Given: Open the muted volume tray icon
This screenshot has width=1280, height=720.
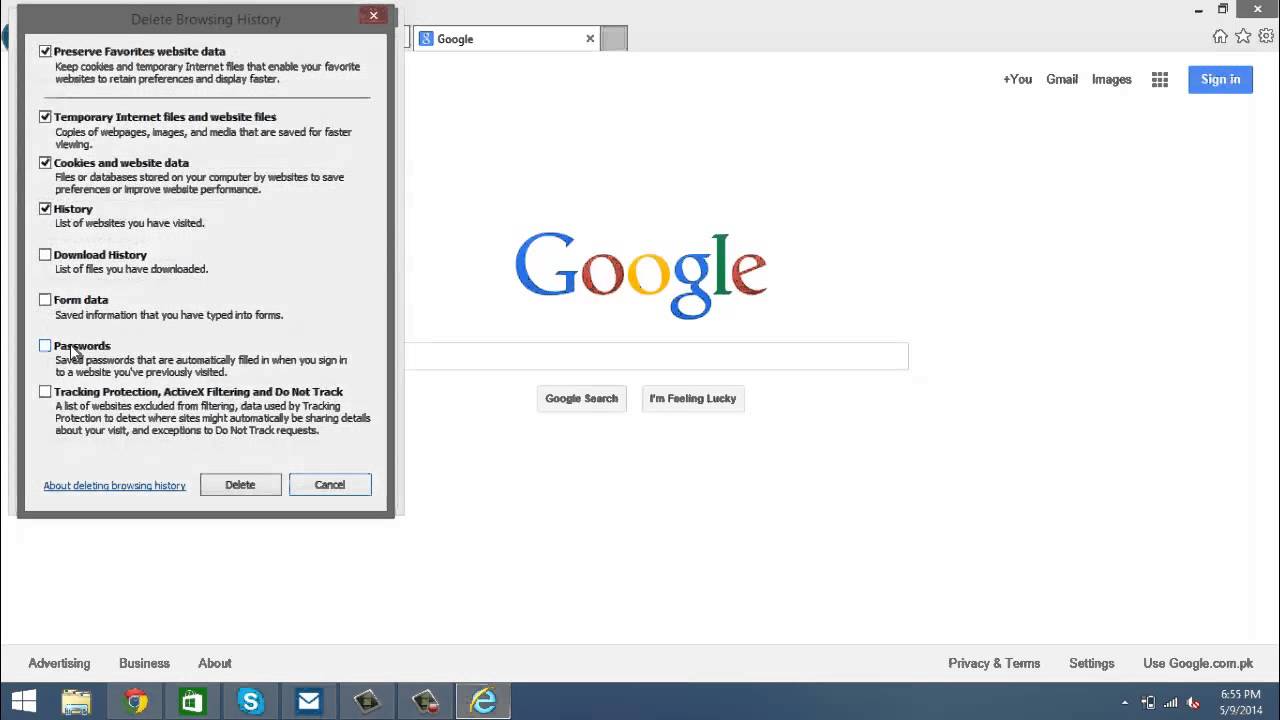Looking at the screenshot, I should (1193, 703).
